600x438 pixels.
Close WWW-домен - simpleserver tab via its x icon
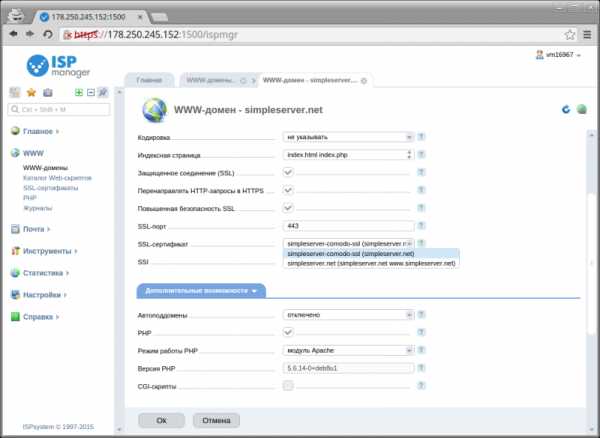click(x=364, y=81)
